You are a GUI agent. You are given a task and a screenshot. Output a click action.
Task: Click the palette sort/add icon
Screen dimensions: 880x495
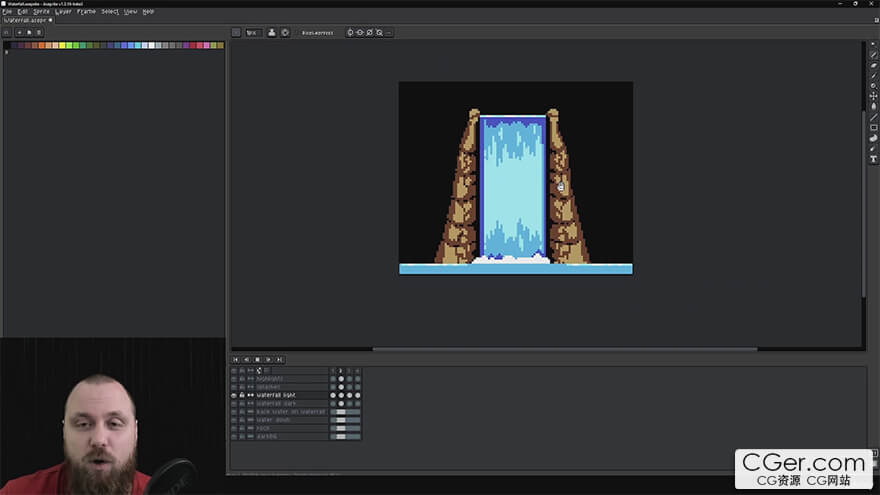pos(19,33)
